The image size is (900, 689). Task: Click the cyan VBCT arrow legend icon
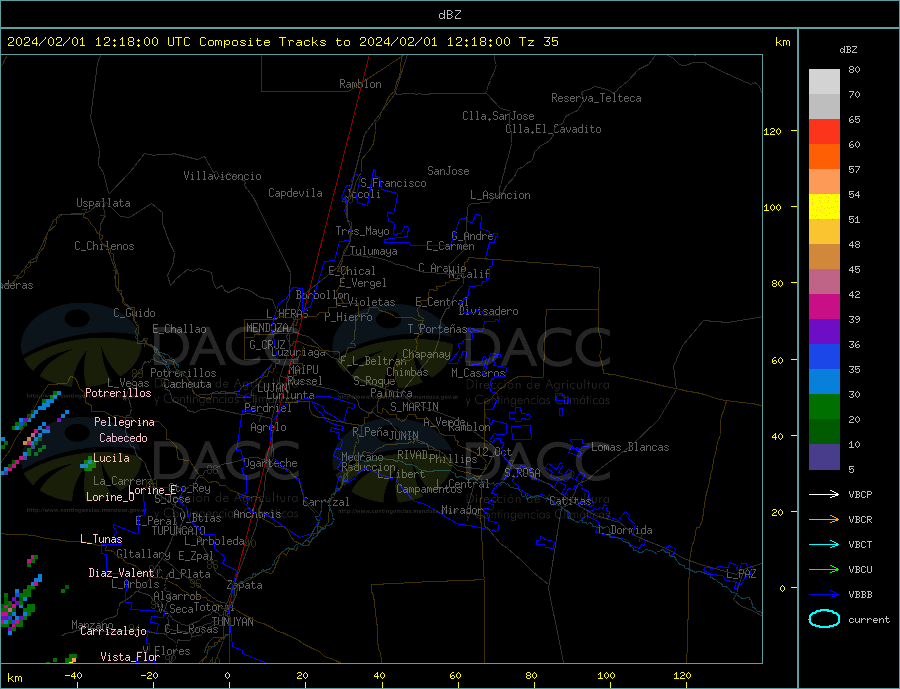824,544
